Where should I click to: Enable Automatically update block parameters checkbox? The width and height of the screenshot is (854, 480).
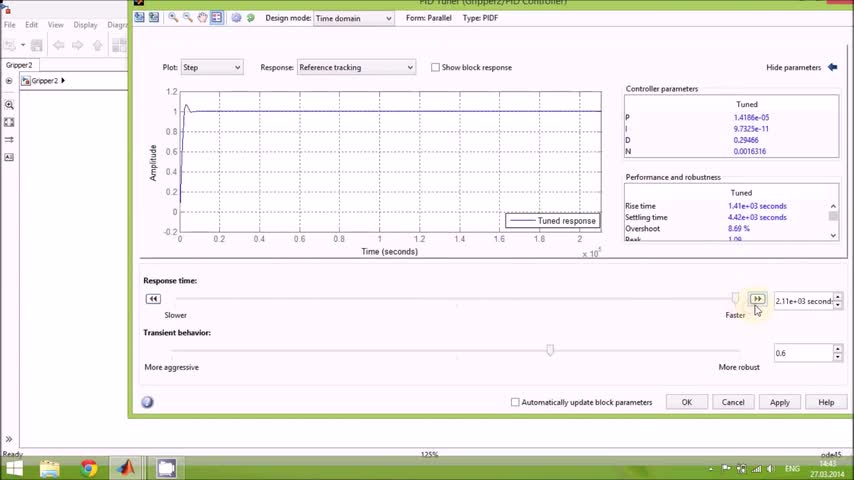pos(515,402)
